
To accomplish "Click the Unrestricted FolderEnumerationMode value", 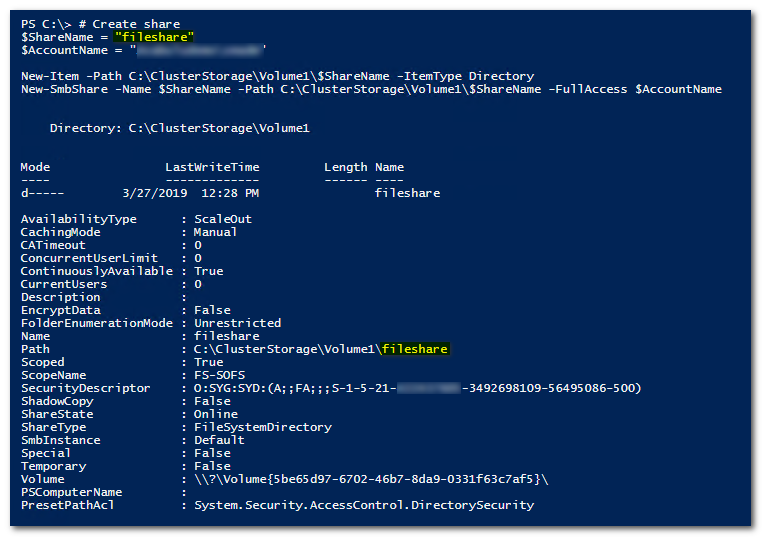I will pyautogui.click(x=238, y=323).
